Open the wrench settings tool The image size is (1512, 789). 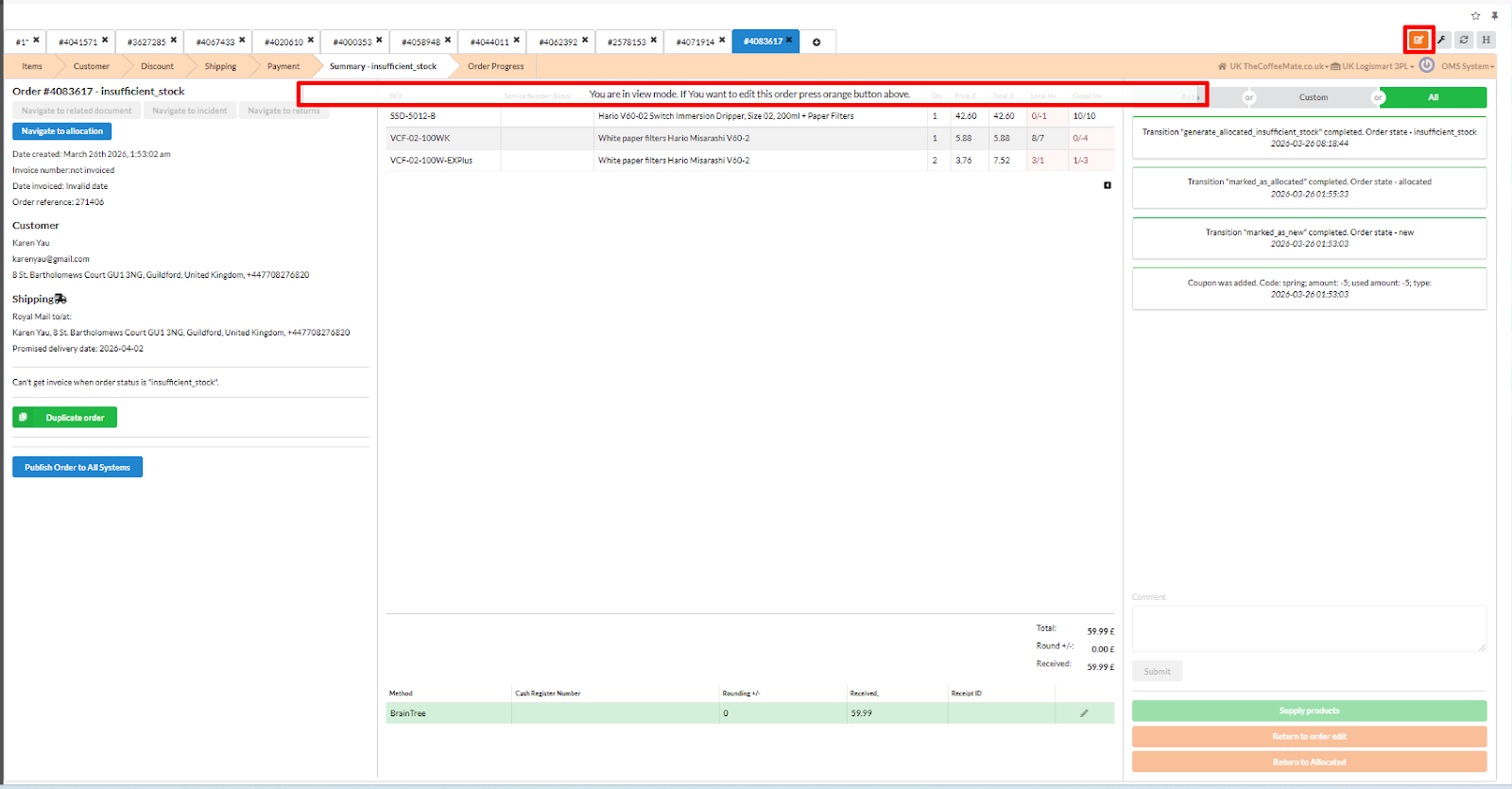pyautogui.click(x=1442, y=40)
